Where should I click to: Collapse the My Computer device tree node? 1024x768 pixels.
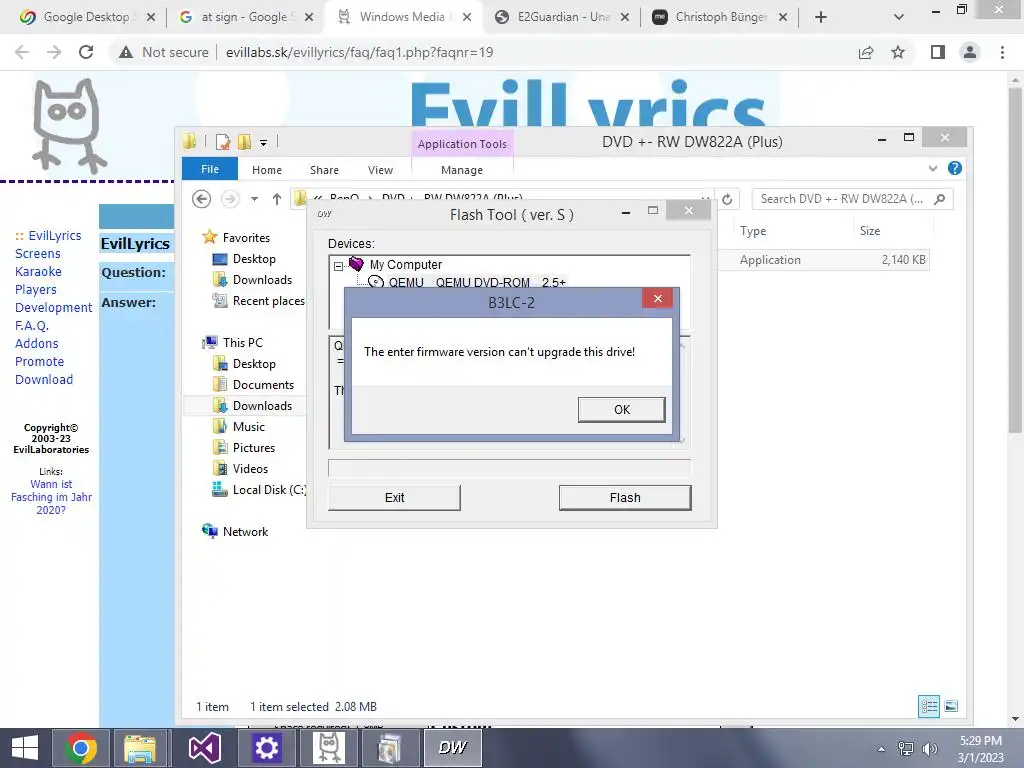point(338,266)
